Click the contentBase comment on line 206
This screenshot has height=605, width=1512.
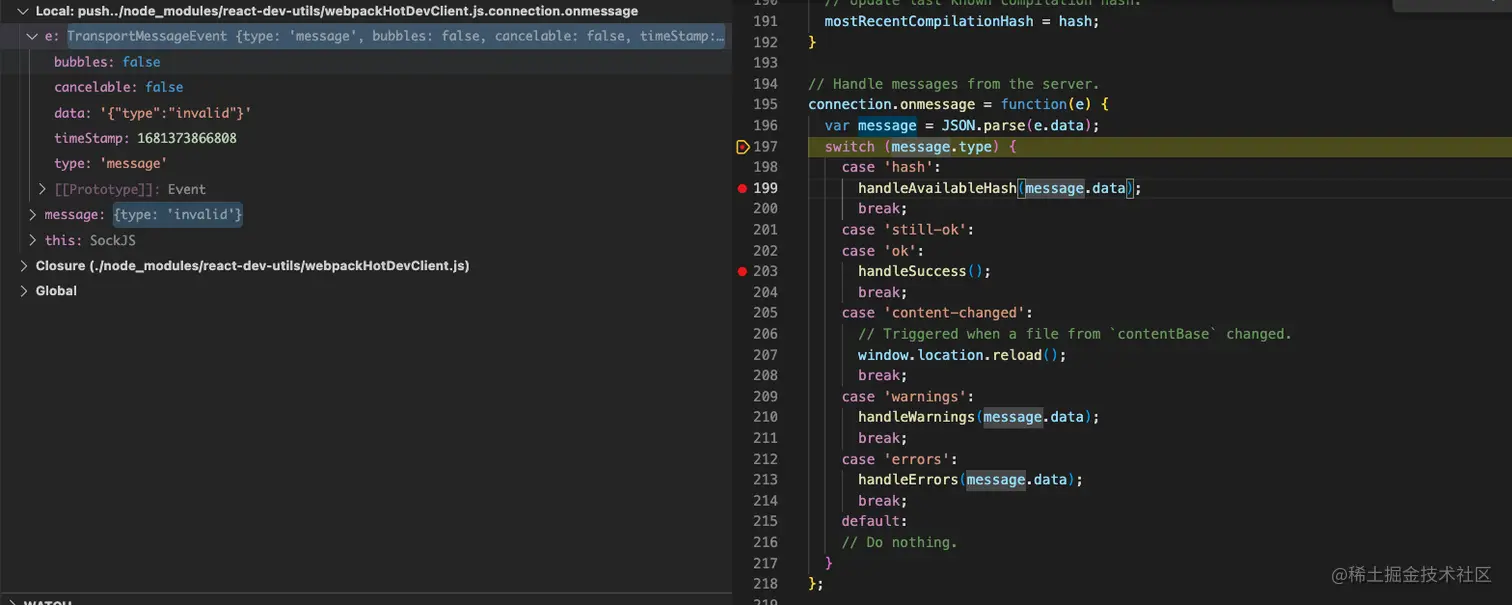click(1075, 334)
